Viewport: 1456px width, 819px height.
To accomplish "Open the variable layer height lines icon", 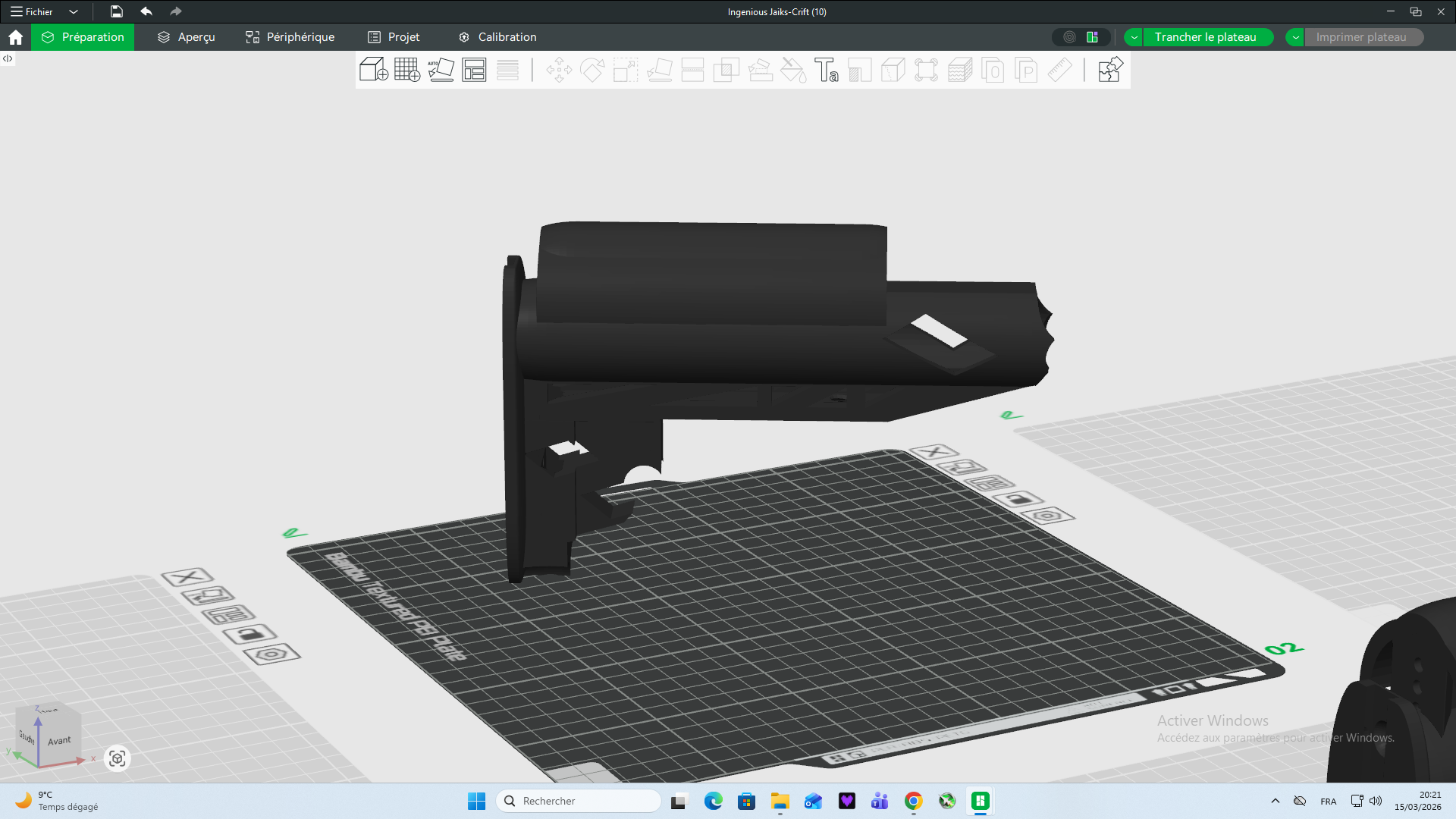I will (x=507, y=70).
